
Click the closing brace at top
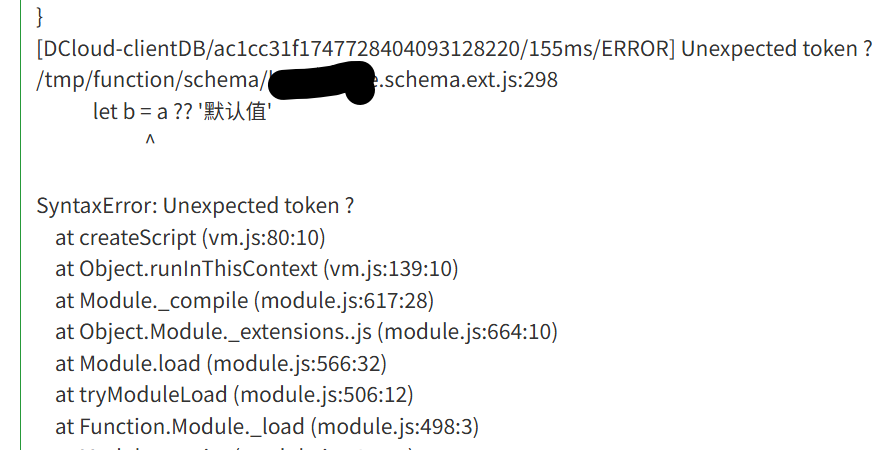39,17
